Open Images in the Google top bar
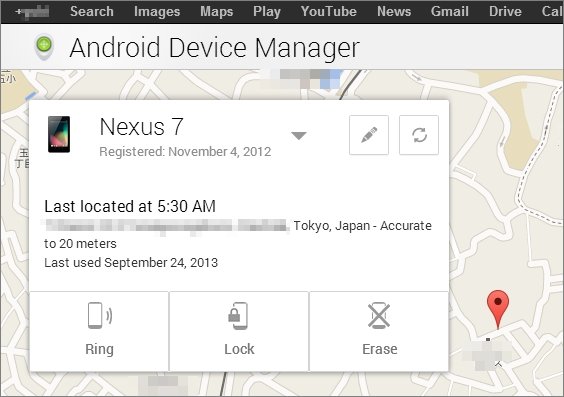This screenshot has height=397, width=564. (x=157, y=12)
